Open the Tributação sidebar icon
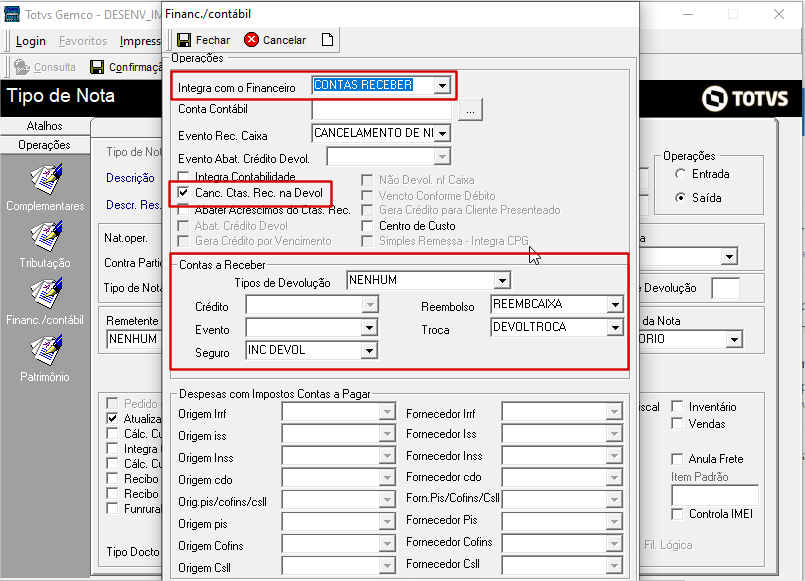Screen dimensions: 805x581 (46, 236)
